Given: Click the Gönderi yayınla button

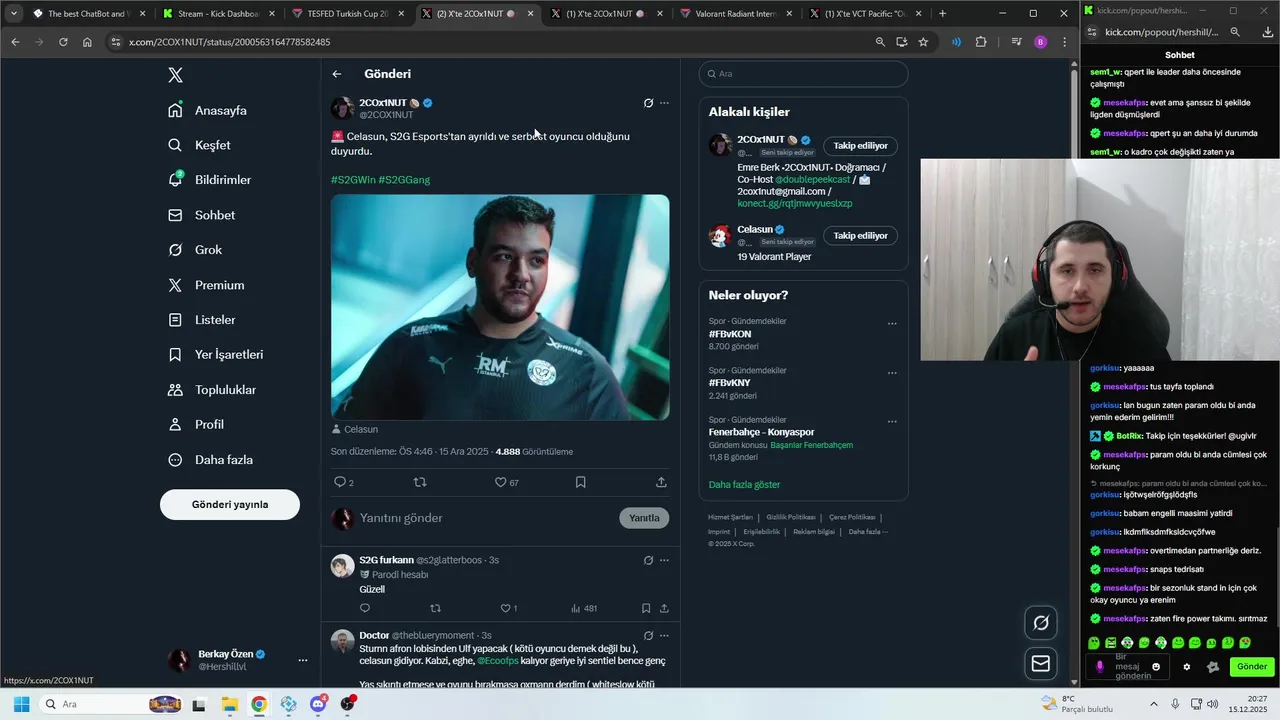Looking at the screenshot, I should click(x=230, y=504).
